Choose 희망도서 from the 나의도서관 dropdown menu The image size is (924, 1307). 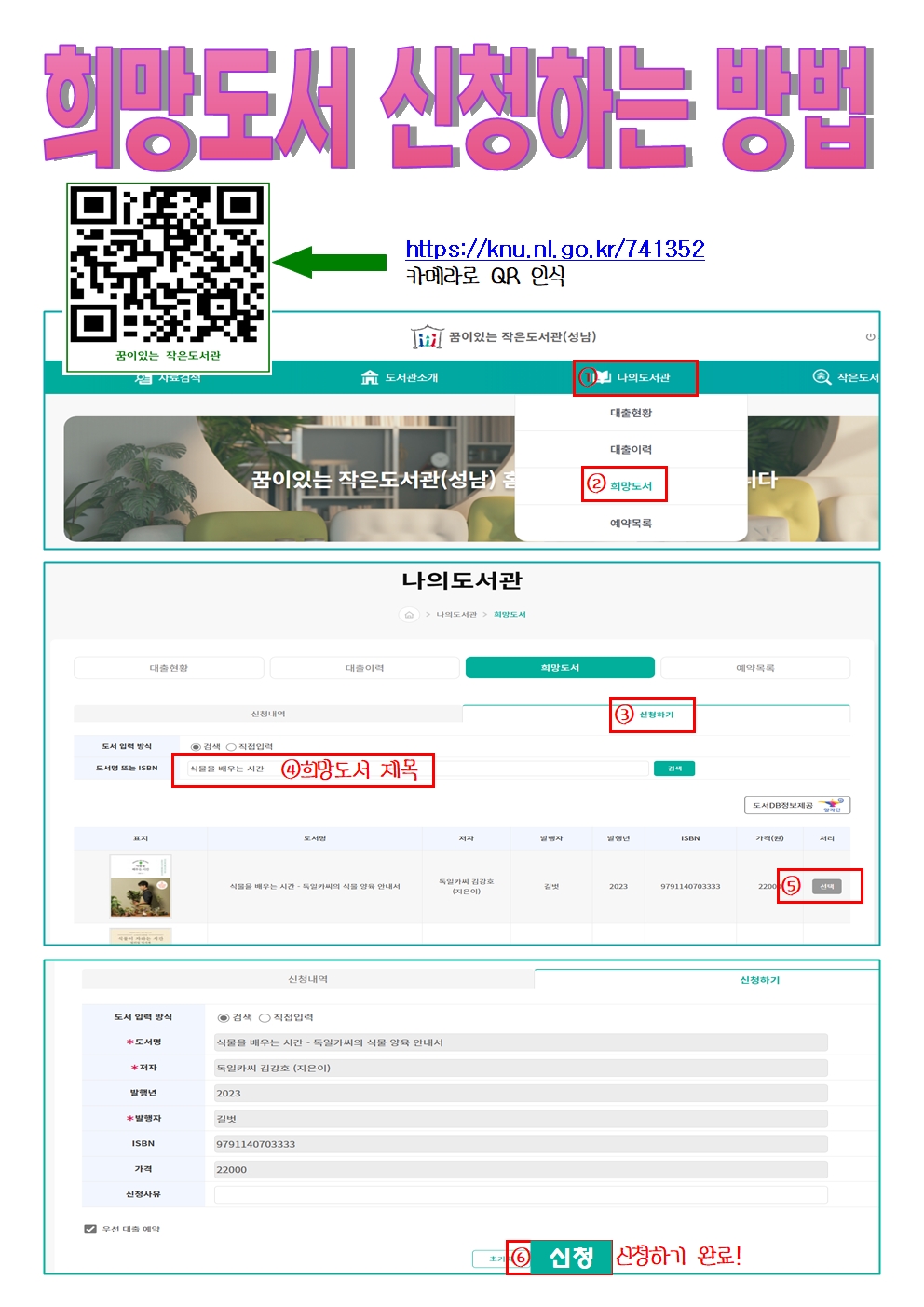click(632, 485)
